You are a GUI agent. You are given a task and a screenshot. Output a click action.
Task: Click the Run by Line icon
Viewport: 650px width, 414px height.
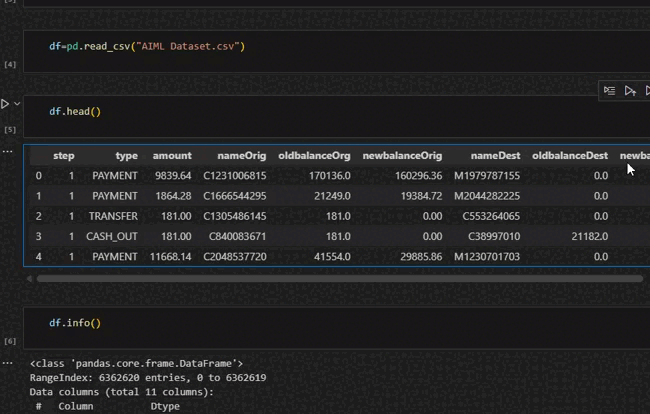pos(610,91)
